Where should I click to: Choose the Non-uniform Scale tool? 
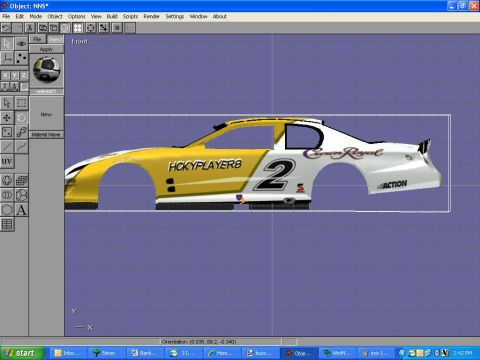(x=7, y=132)
